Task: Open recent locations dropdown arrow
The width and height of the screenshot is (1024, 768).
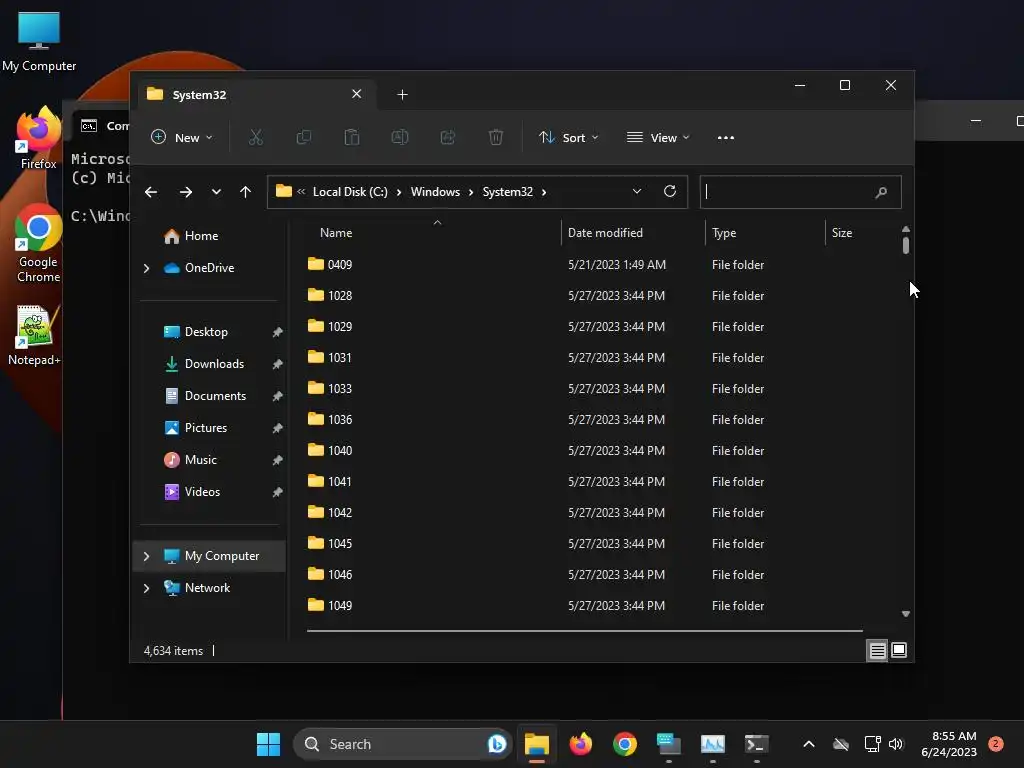Action: point(216,192)
